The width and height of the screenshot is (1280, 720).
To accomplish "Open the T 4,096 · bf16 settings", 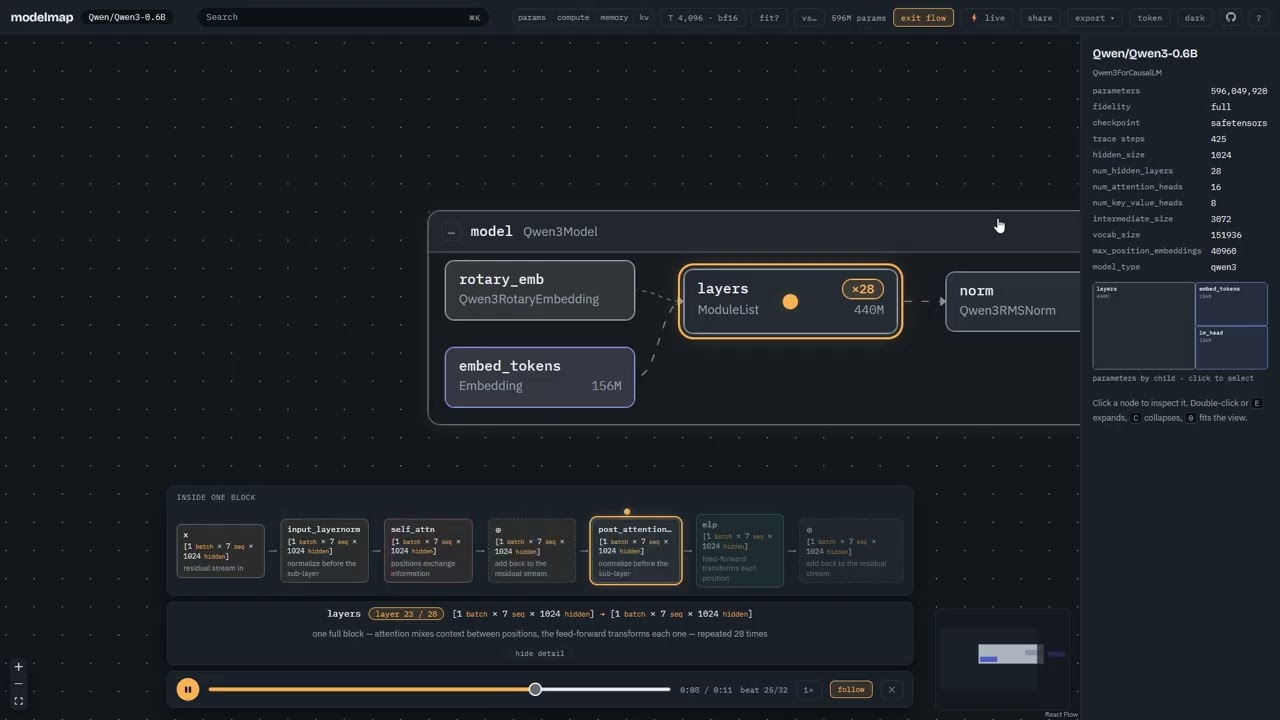I will tap(701, 18).
